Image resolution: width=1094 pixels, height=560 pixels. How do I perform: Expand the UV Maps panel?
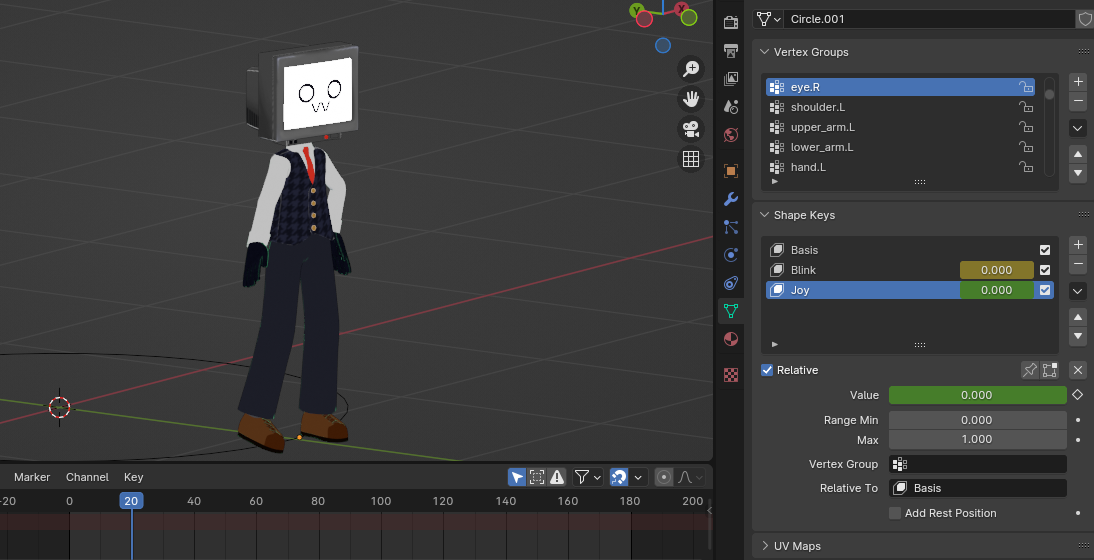coord(765,546)
